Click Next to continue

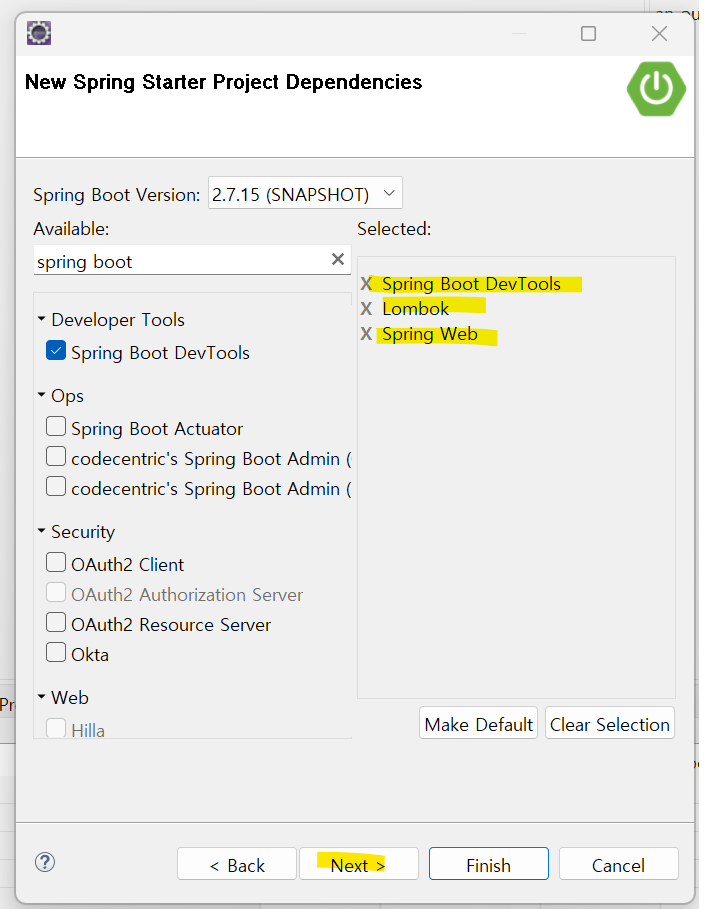pyautogui.click(x=358, y=864)
